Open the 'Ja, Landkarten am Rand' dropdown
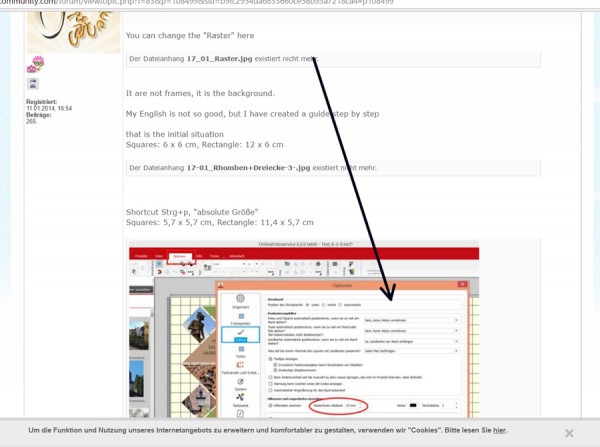The width and height of the screenshot is (600, 447). tap(411, 341)
